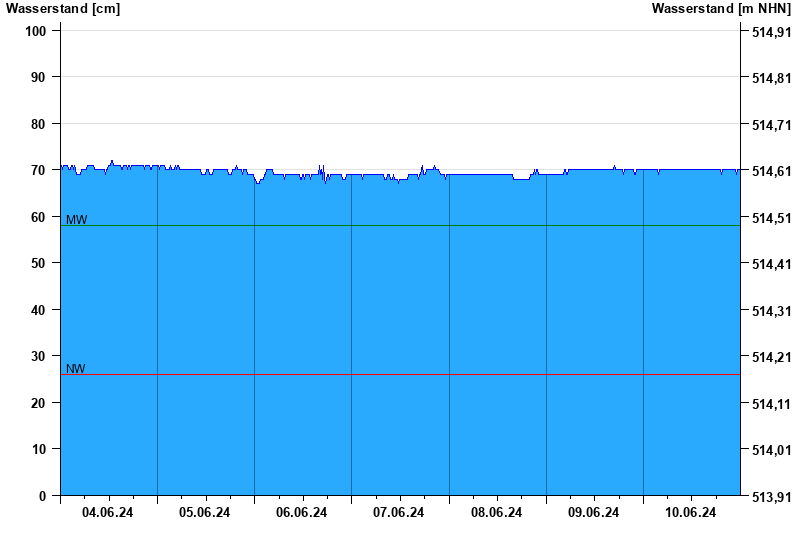800x550 pixels.
Task: Click the 514,21 value on right axis
Action: pos(771,357)
